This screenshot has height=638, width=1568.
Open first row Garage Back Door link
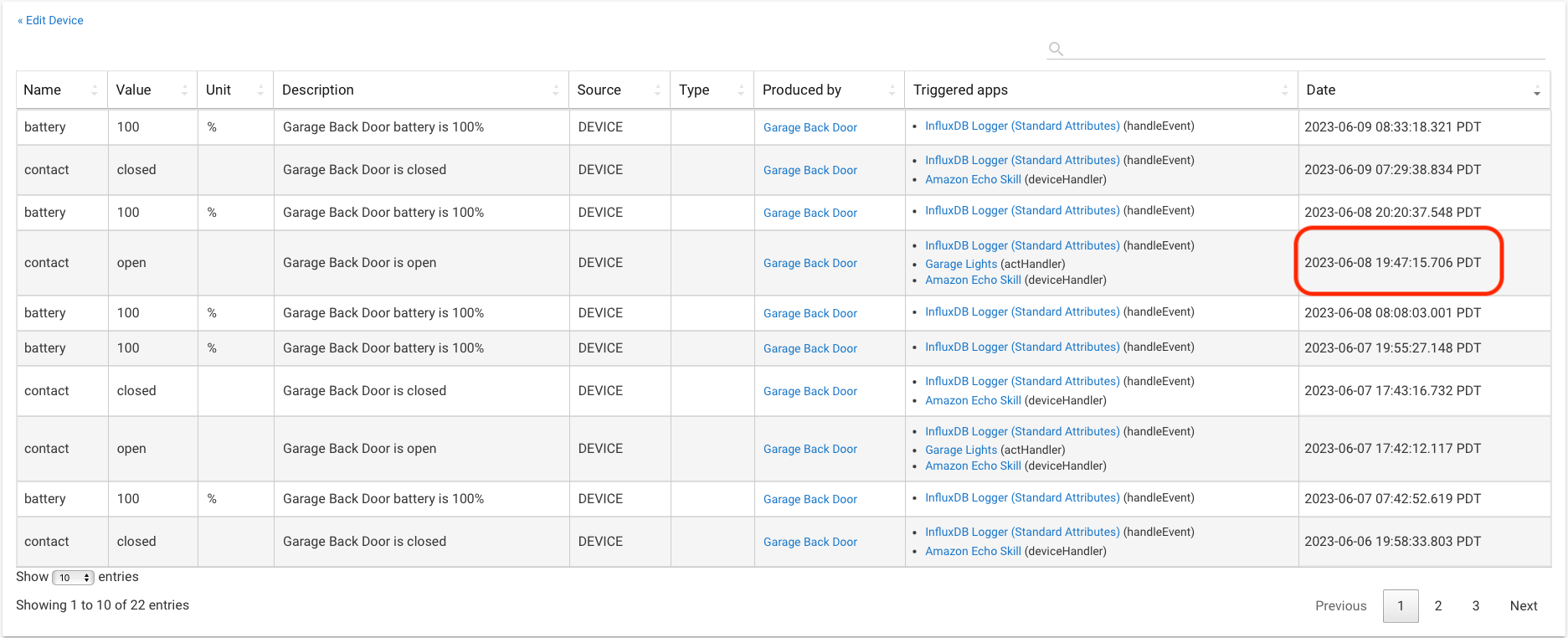(810, 127)
